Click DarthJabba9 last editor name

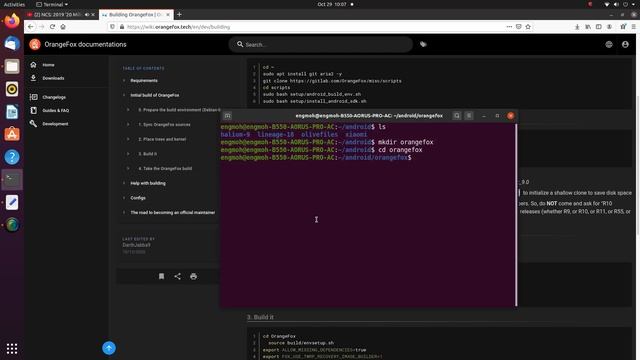(136, 245)
